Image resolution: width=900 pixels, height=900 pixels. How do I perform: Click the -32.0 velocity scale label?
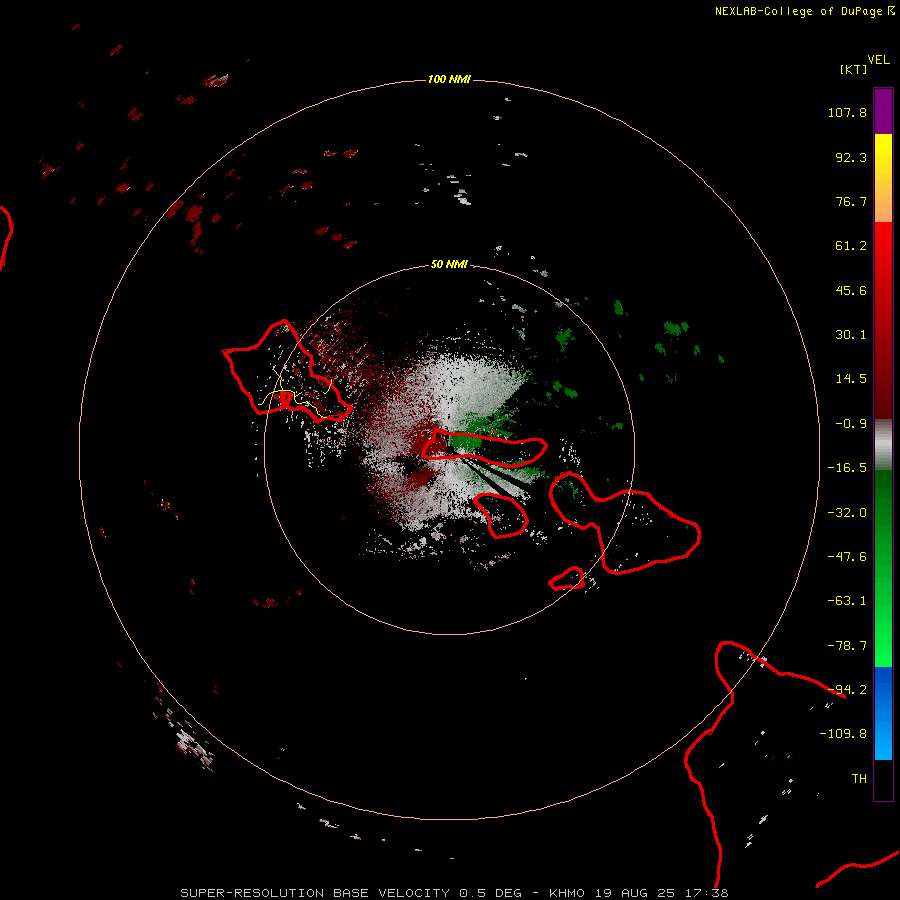coord(847,513)
